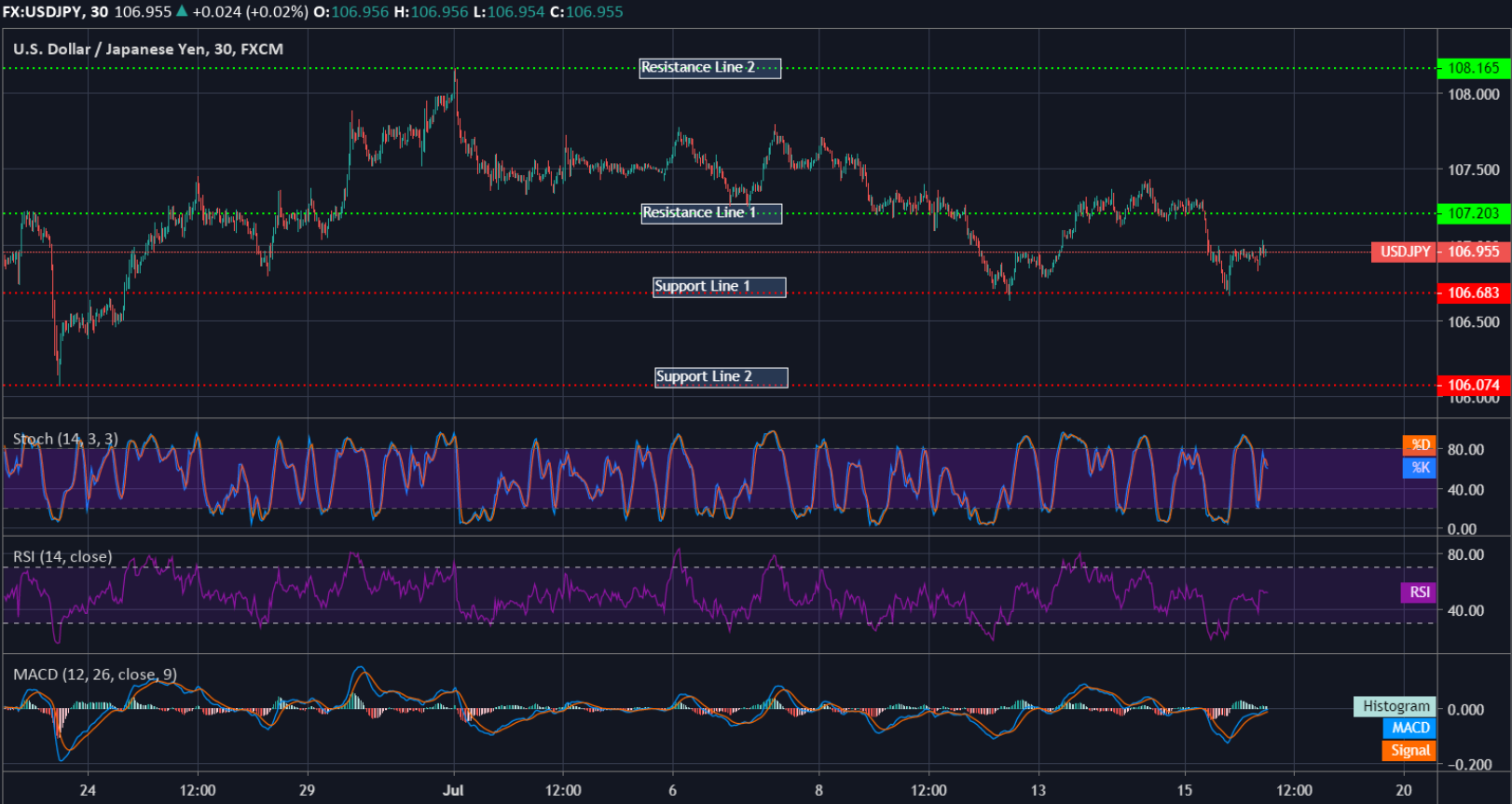The image size is (1512, 804).
Task: Click the Stoch (14, 3, 3) indicator title
Action: 65,439
